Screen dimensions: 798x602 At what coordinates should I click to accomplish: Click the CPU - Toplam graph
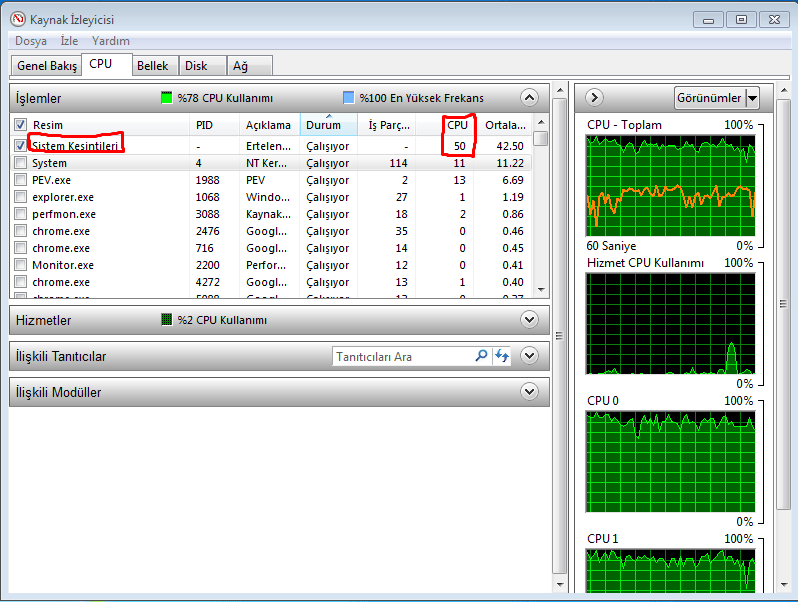click(670, 185)
